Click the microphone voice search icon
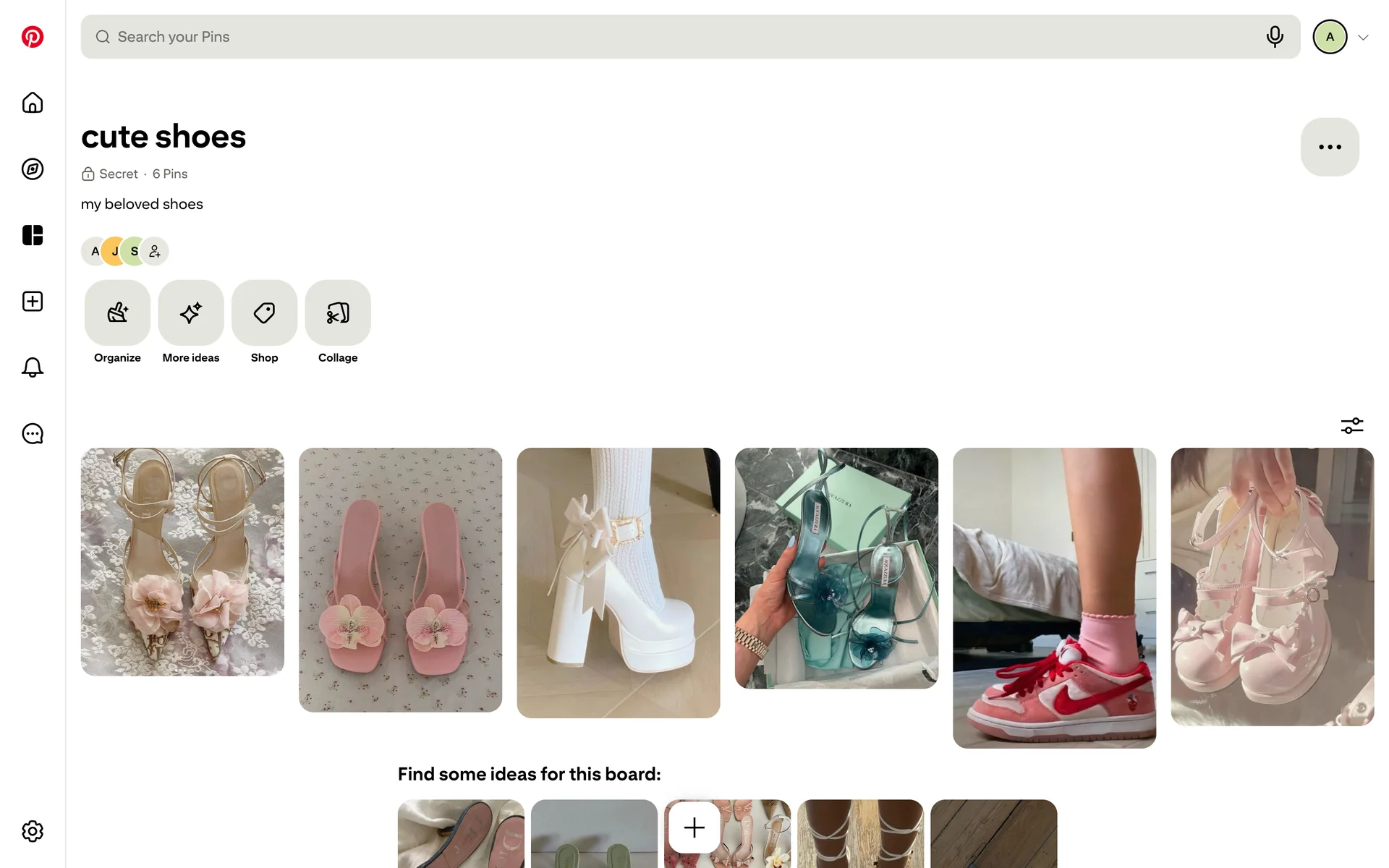 [x=1275, y=37]
